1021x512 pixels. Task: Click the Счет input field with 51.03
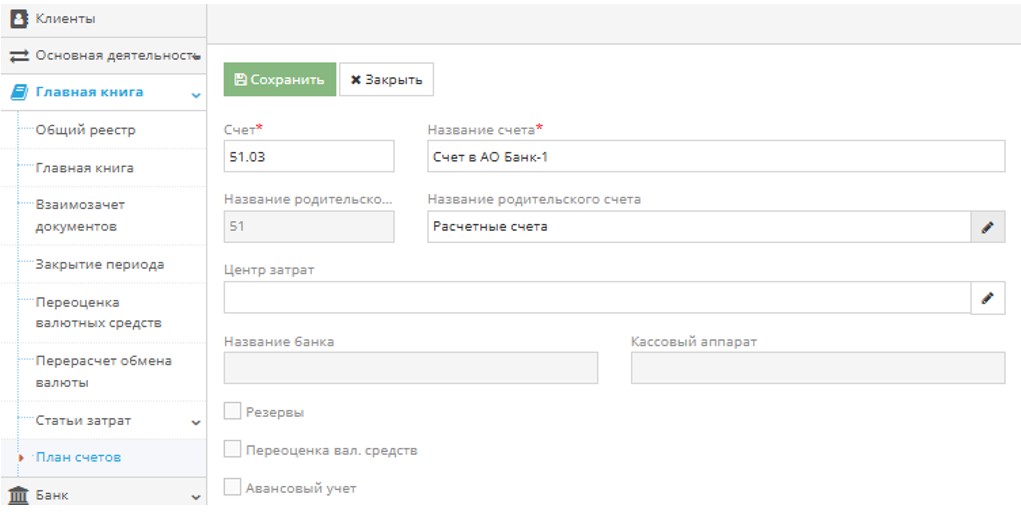(x=309, y=156)
